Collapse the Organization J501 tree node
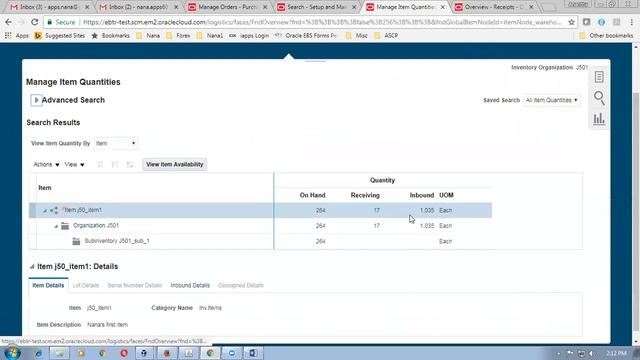 tap(56, 226)
